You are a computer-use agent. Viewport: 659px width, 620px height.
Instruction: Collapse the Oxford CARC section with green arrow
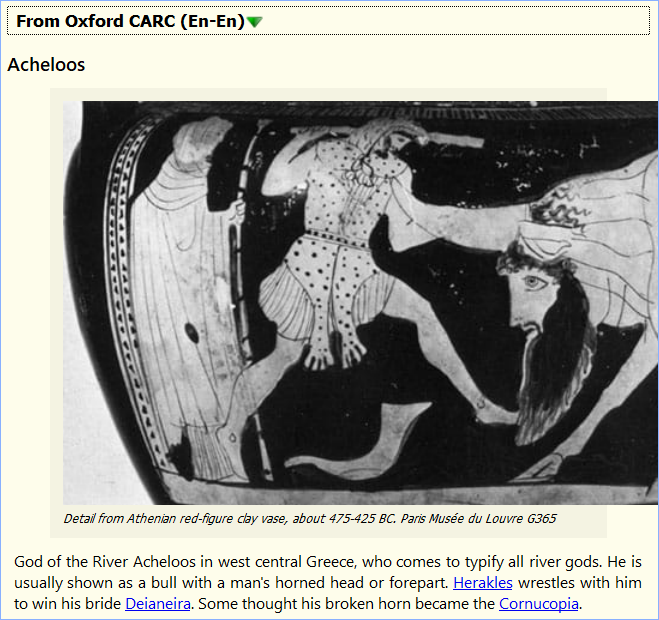(x=255, y=22)
